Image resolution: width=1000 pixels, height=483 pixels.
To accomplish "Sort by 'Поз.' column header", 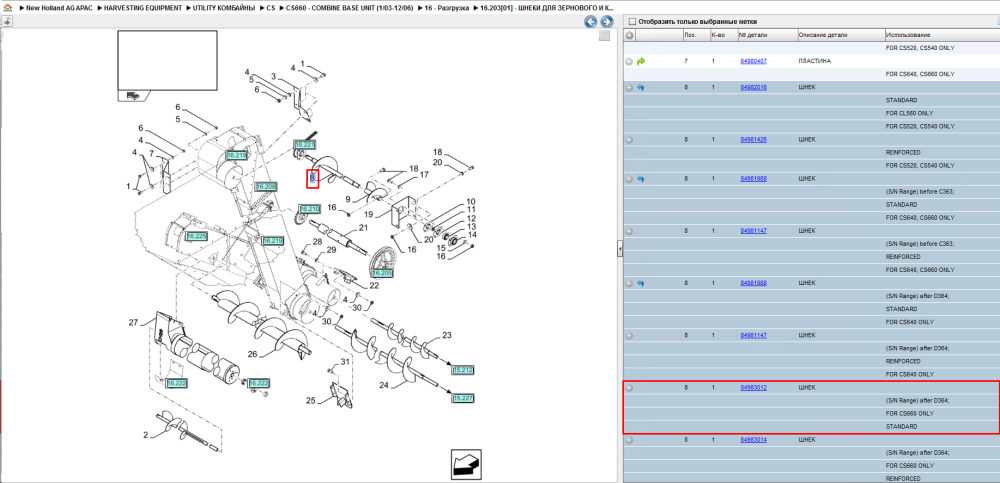I will pos(695,35).
